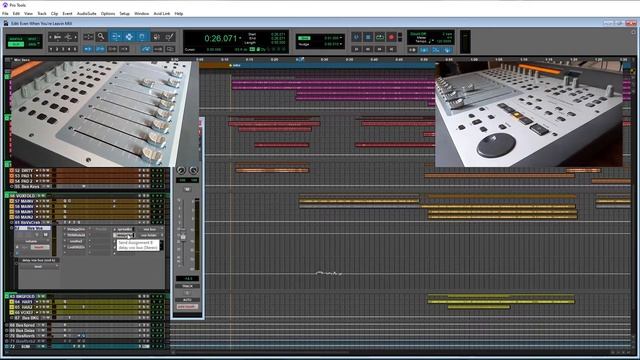Open the AudioSuite menu
Image resolution: width=640 pixels, height=360 pixels.
[87, 13]
